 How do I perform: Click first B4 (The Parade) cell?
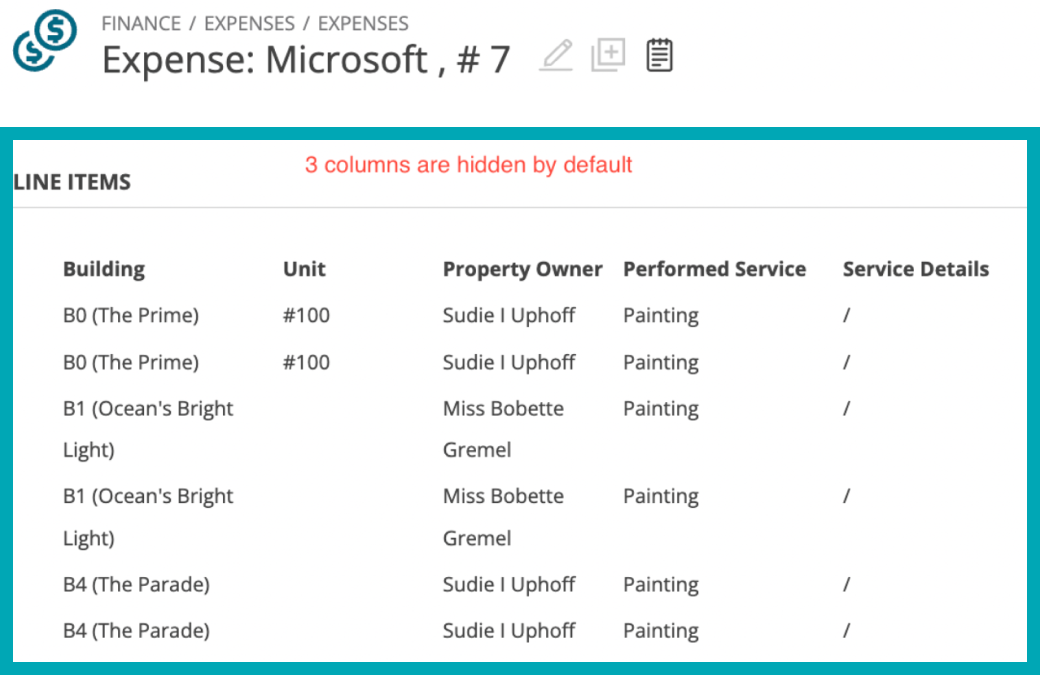click(136, 585)
